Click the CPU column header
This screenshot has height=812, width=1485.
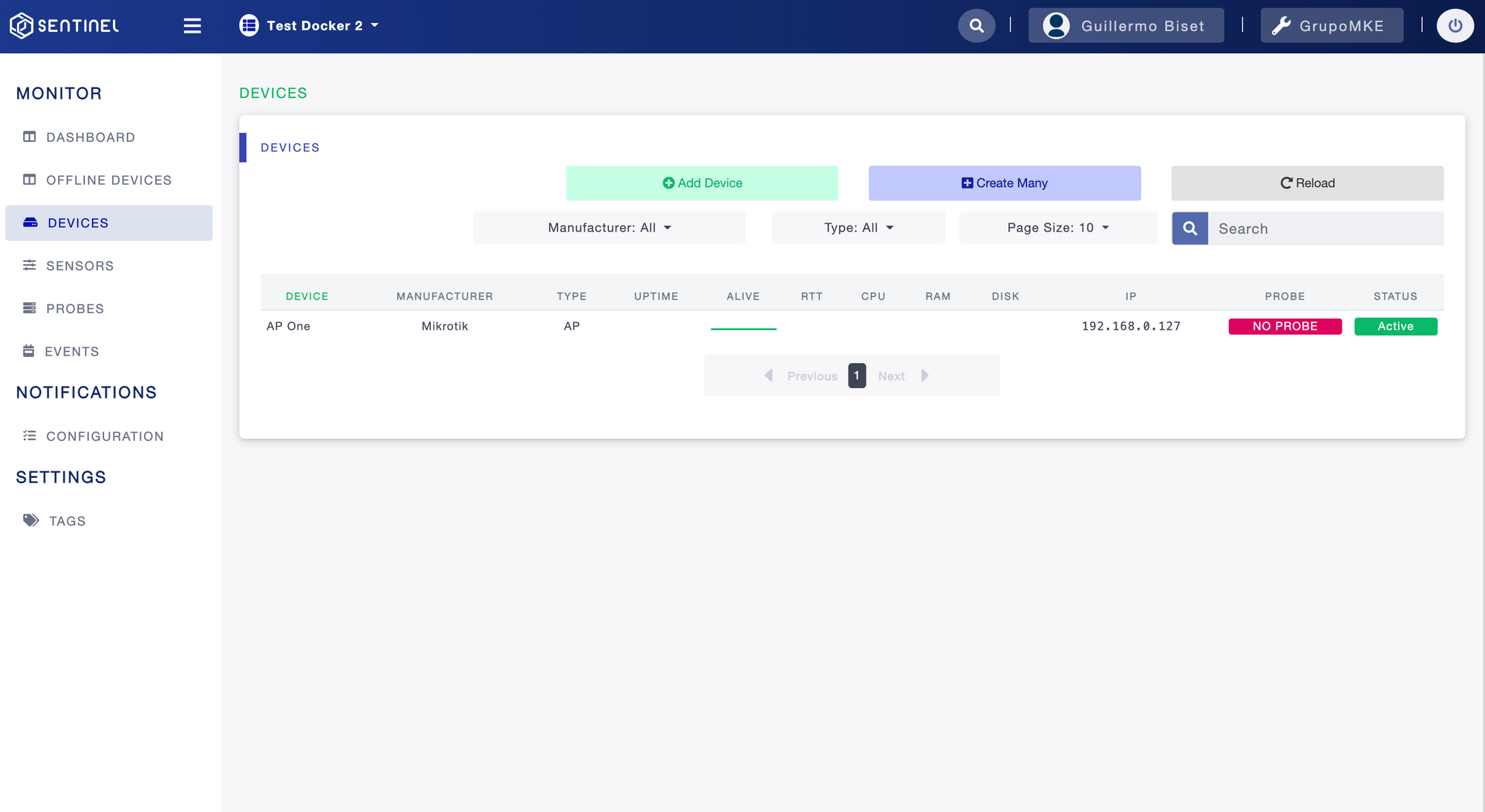pos(873,296)
